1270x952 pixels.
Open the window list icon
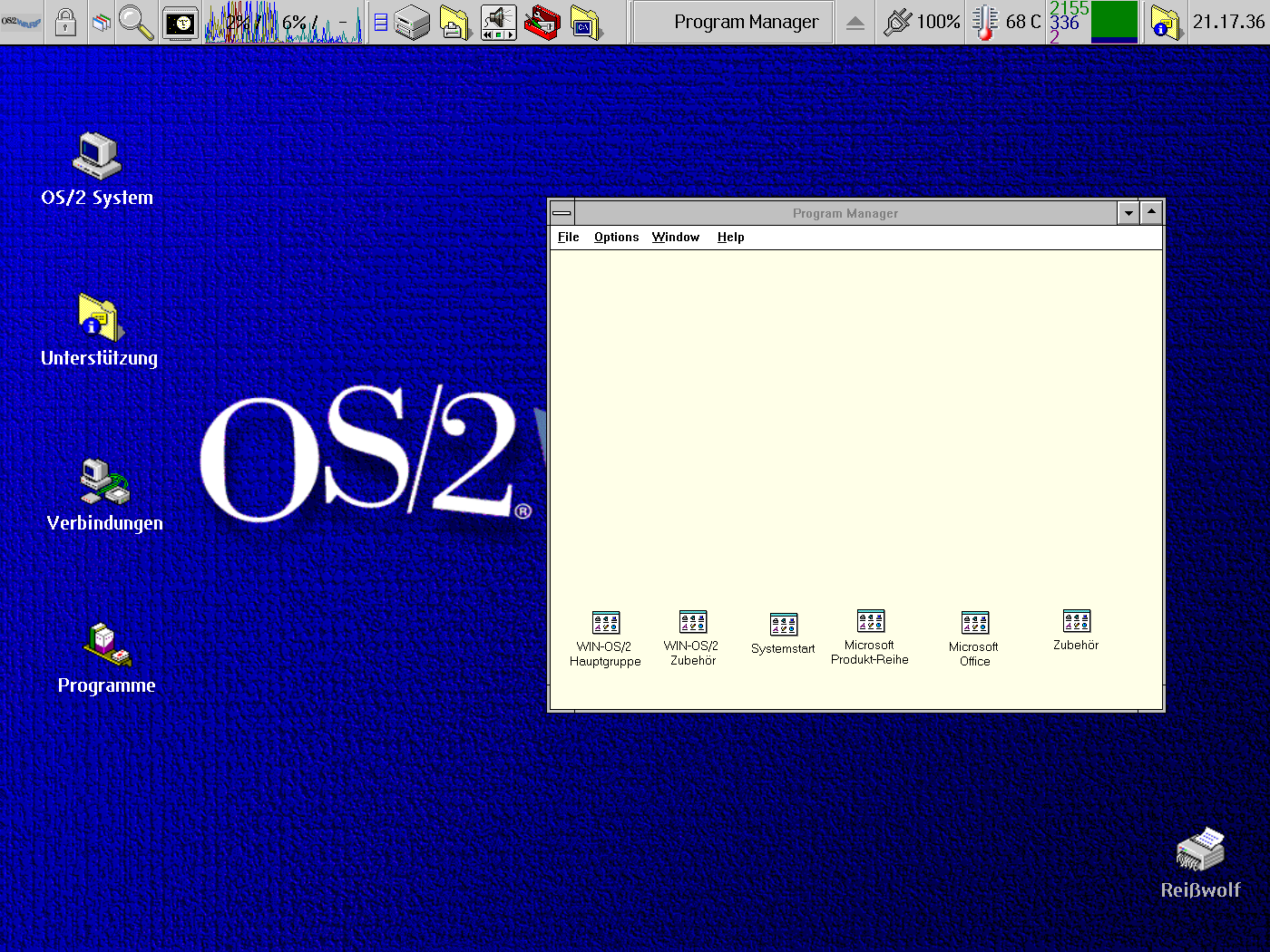pos(102,22)
